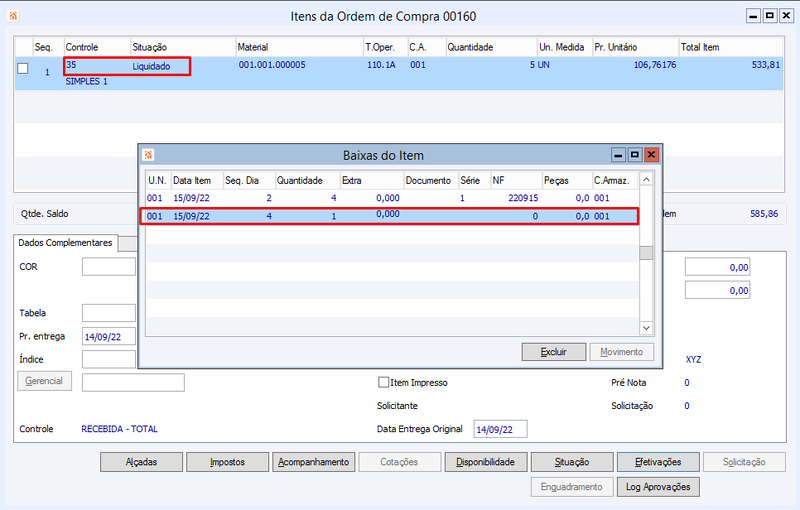Screen dimensions: 800x510
Task: Click the Série column header
Action: point(474,181)
